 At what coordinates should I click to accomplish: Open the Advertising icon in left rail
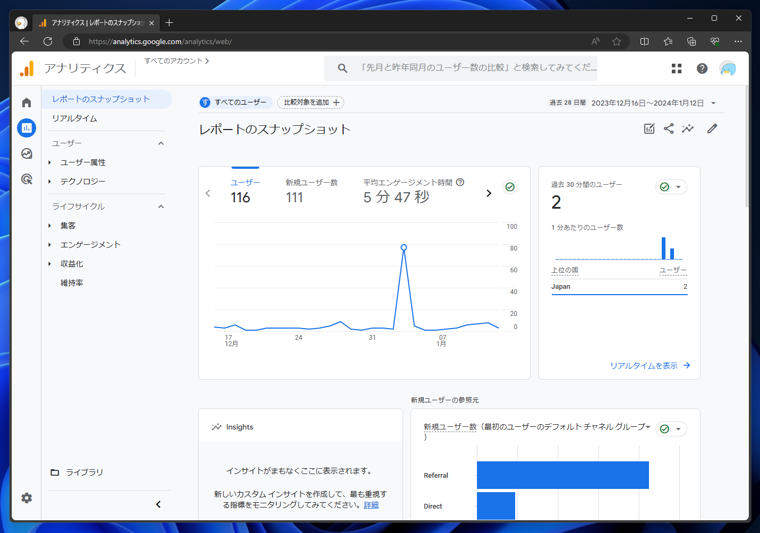27,179
